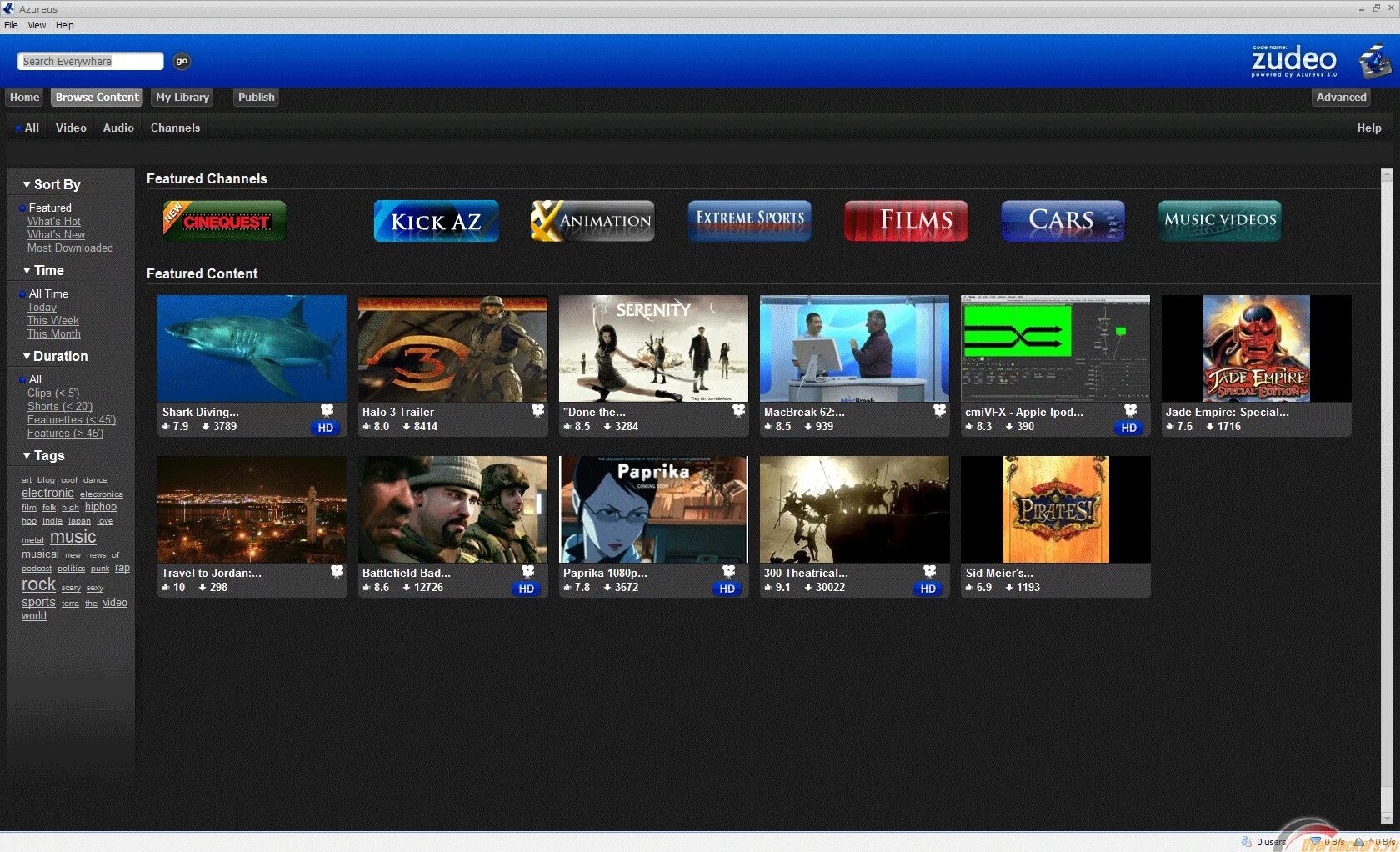Filter content by Video
The image size is (1400, 852).
(x=71, y=128)
